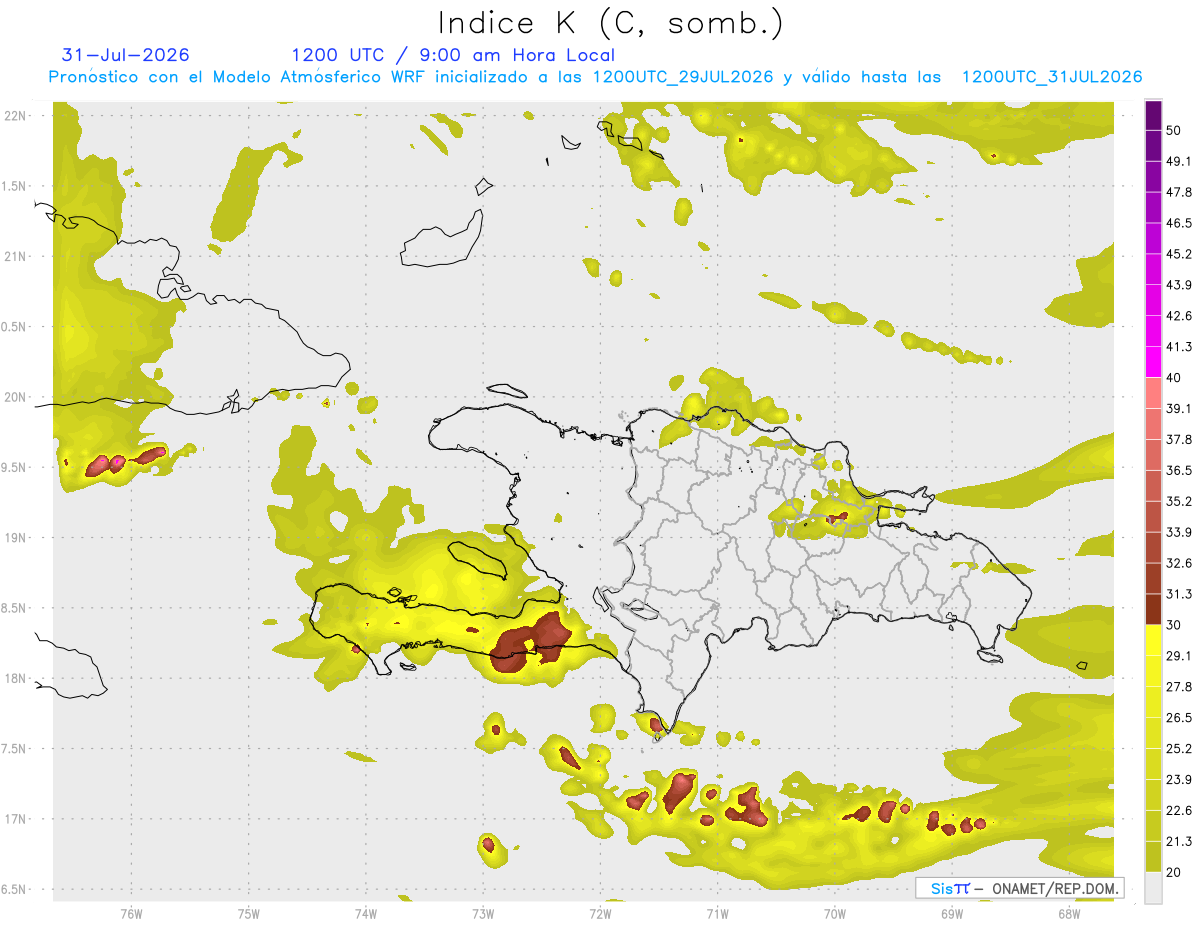1200x927 pixels.
Task: Click the '69W' longitude label
Action: (x=952, y=913)
